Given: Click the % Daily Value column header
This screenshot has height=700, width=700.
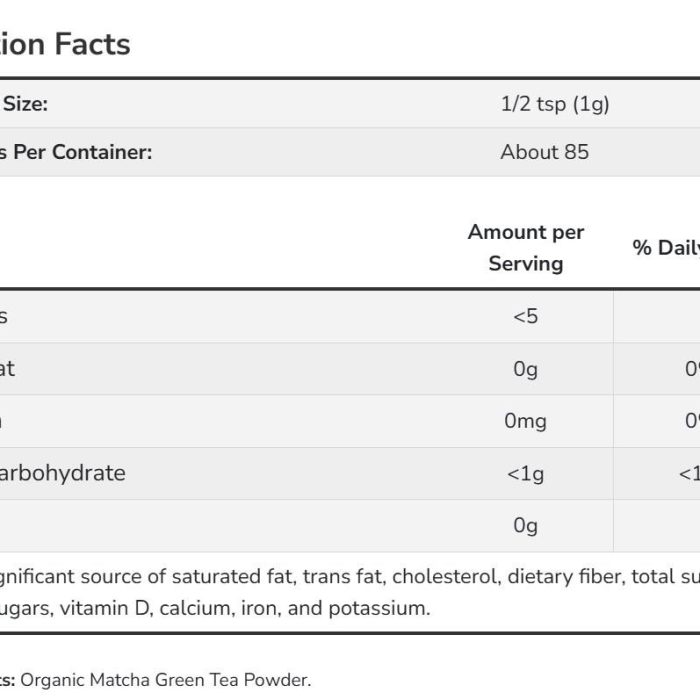Looking at the screenshot, I should (666, 248).
